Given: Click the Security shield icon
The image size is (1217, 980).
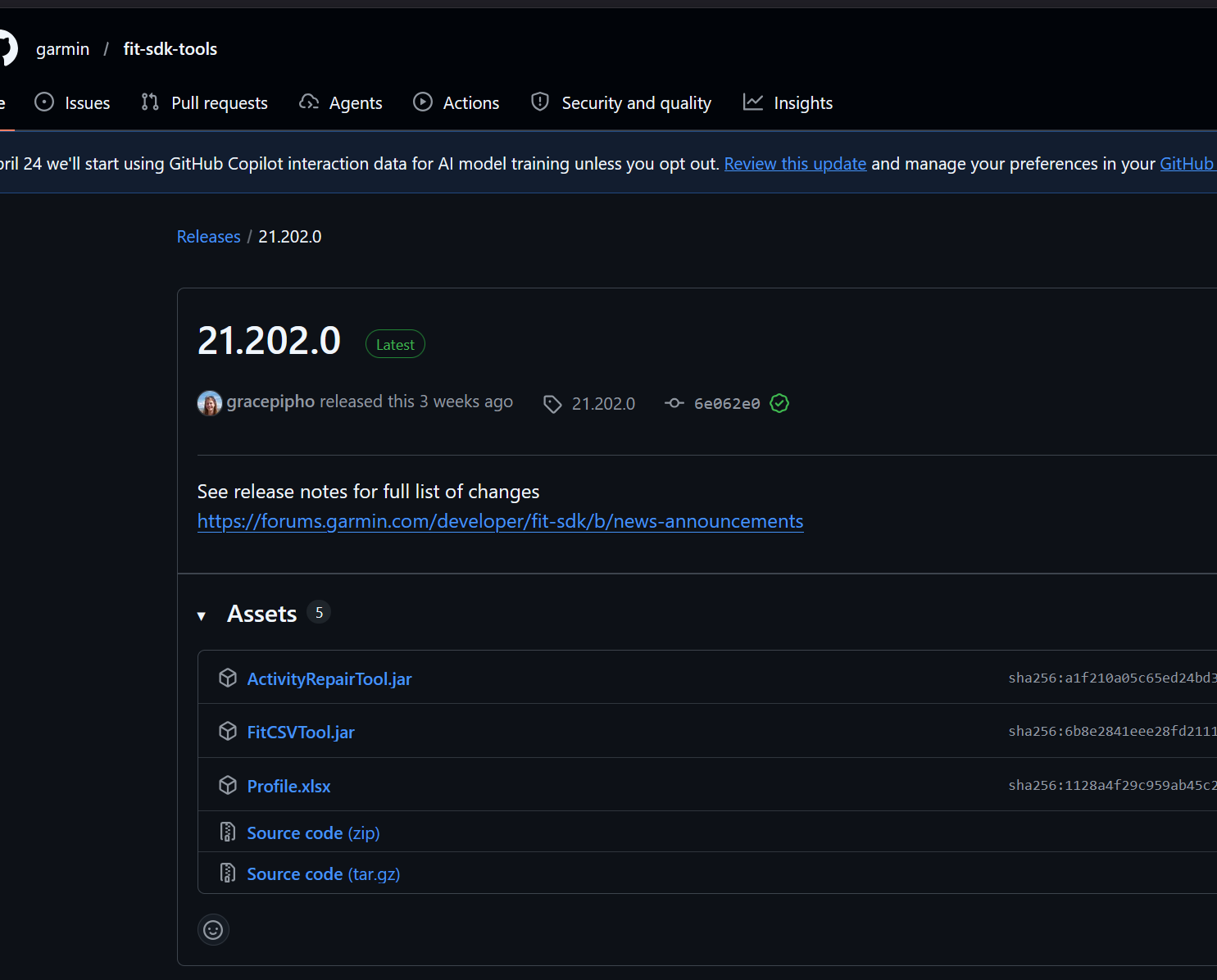Looking at the screenshot, I should (540, 102).
